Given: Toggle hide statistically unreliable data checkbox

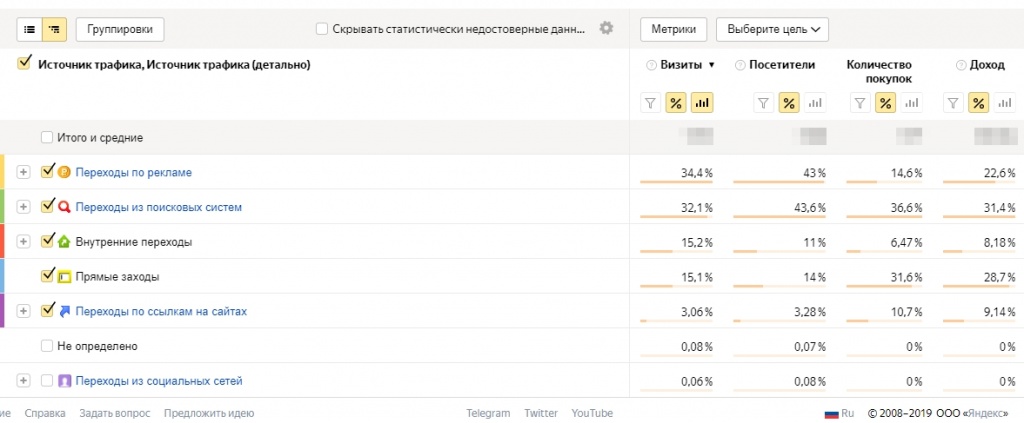Looking at the screenshot, I should pyautogui.click(x=322, y=29).
